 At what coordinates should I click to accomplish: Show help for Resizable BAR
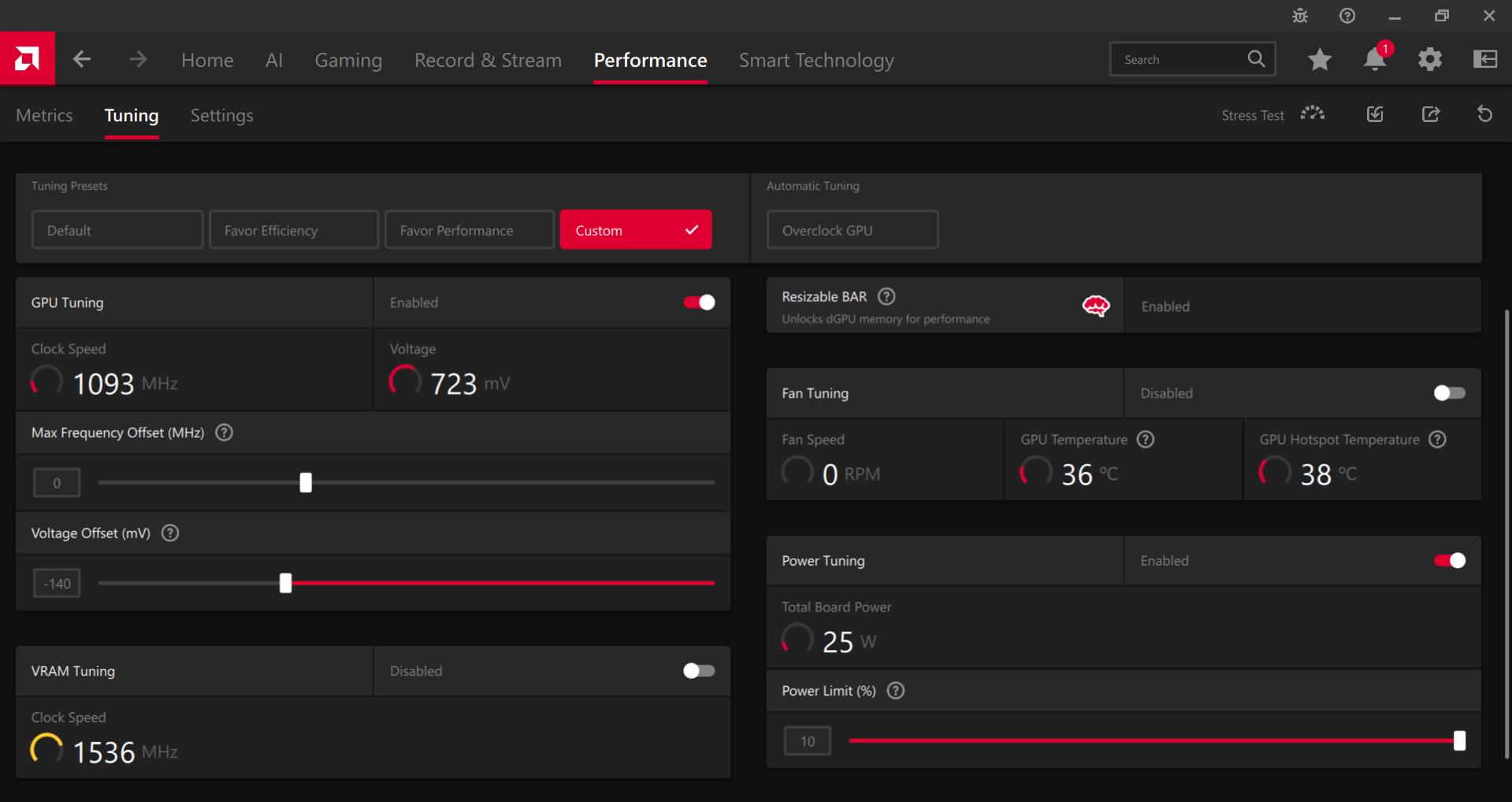coord(886,296)
